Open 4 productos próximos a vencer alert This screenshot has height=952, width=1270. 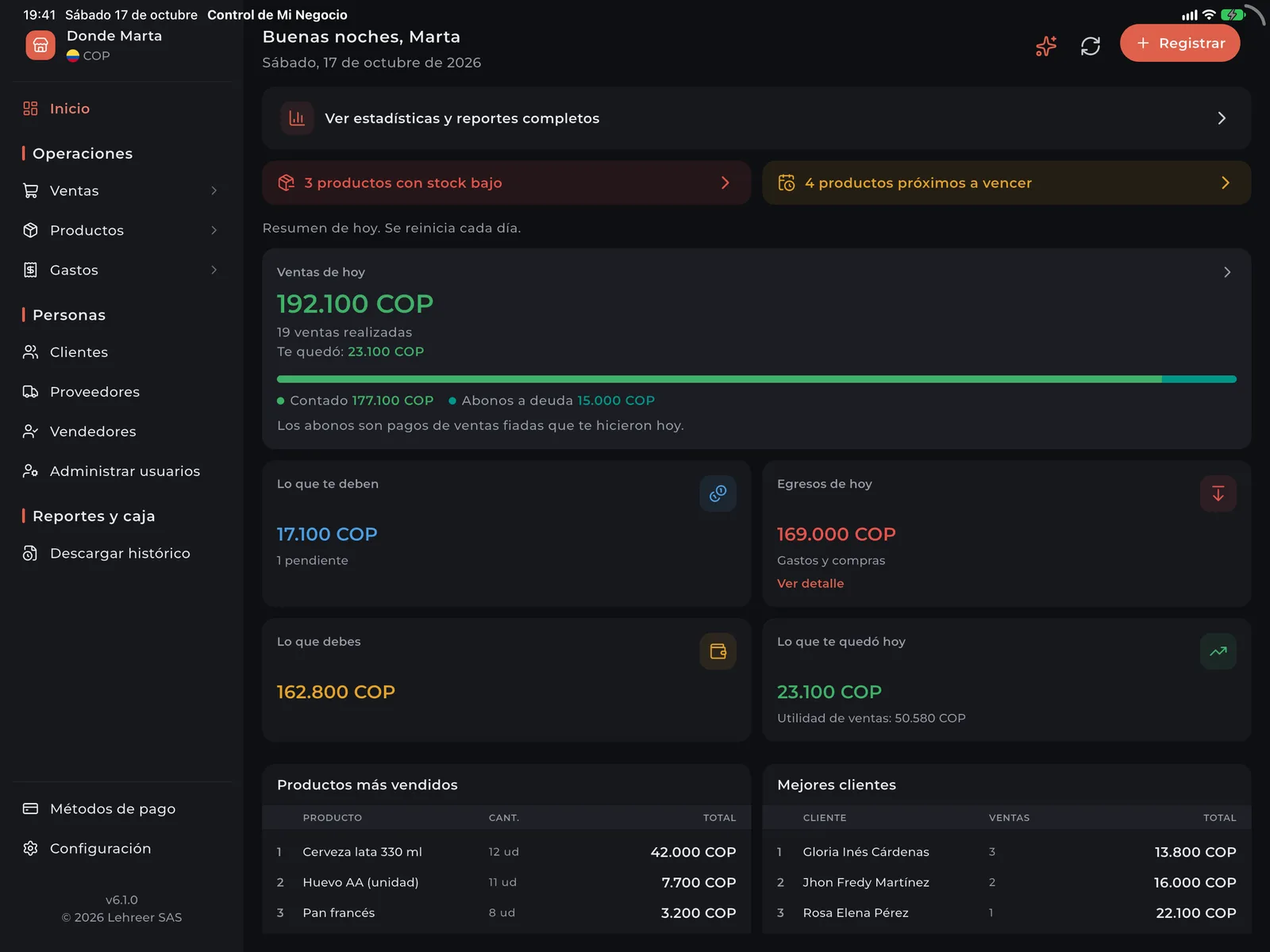[x=1006, y=182]
